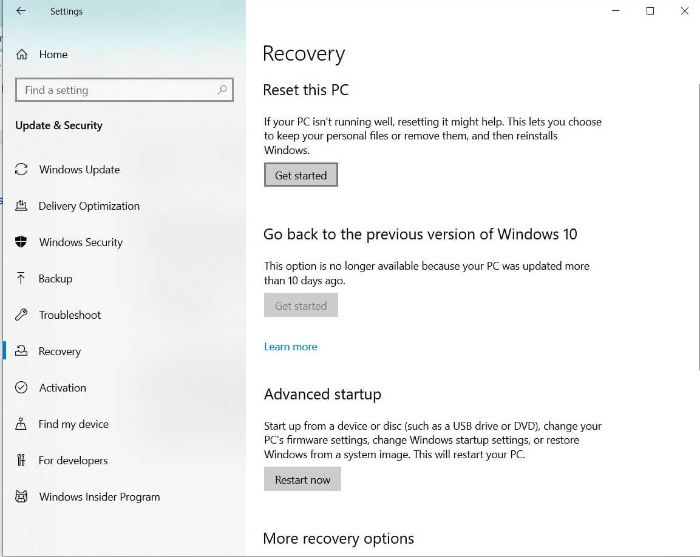
Task: Open the Learn more link
Action: coord(290,347)
